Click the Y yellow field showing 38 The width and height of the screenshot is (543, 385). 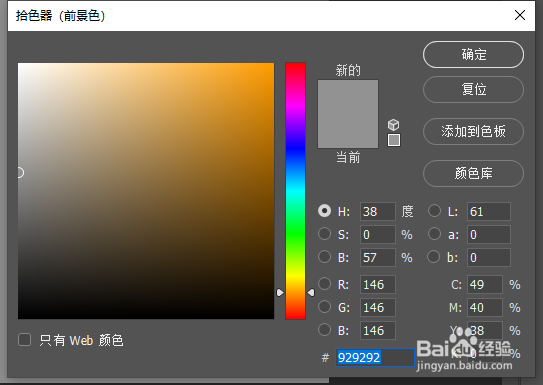[x=485, y=331]
